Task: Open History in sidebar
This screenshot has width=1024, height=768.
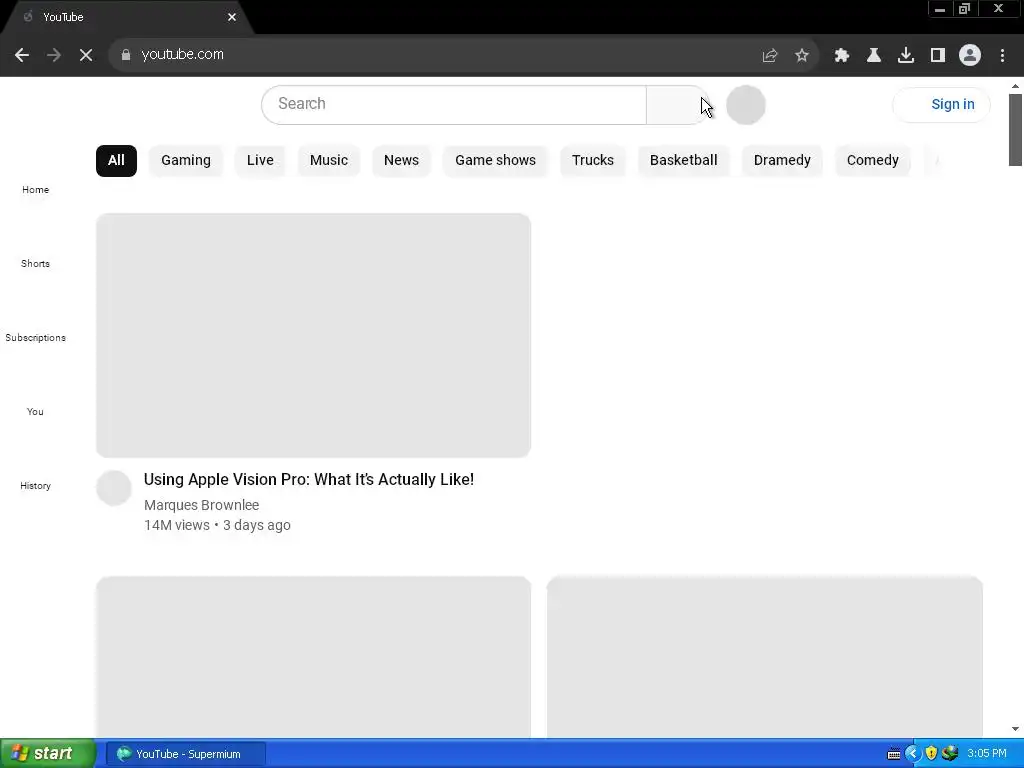Action: [35, 486]
